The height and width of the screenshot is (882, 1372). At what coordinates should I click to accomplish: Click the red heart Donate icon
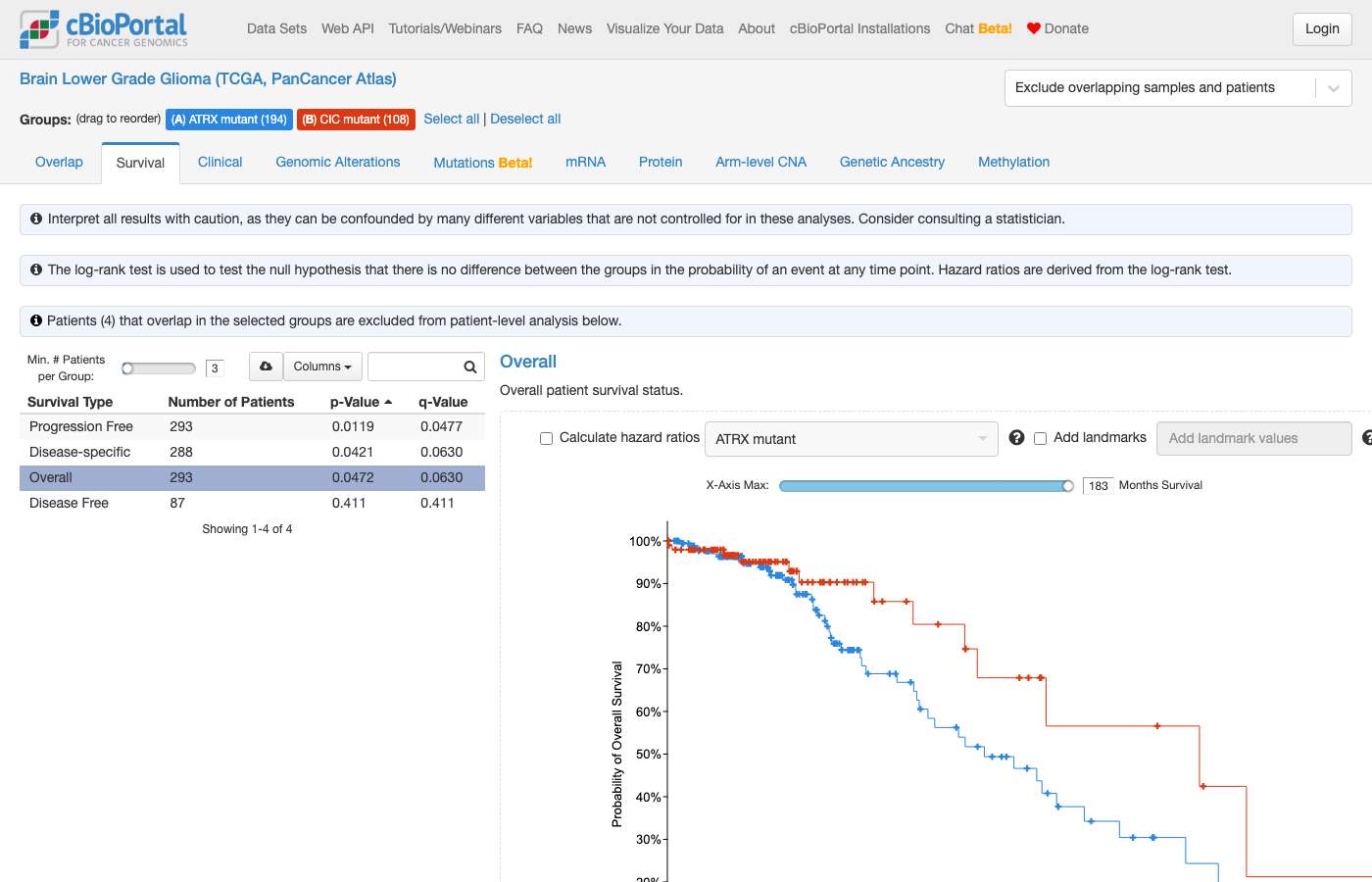[x=1033, y=28]
